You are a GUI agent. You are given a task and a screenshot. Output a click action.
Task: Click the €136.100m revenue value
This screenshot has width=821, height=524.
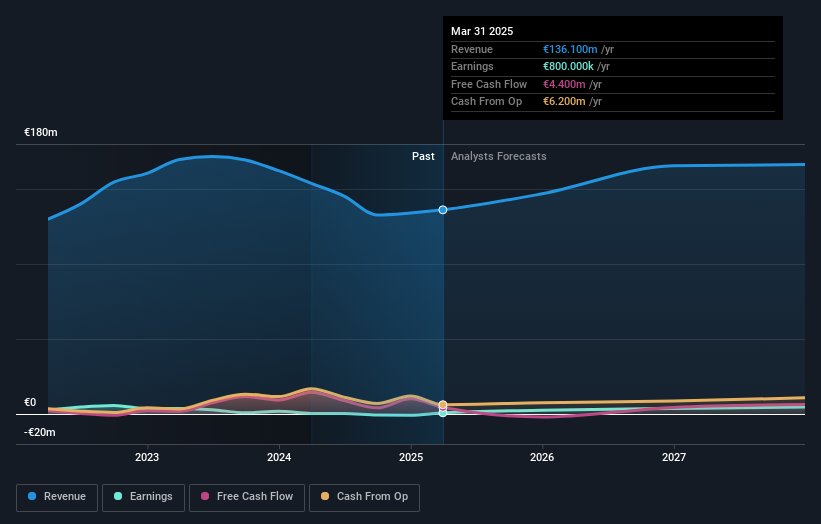click(x=570, y=49)
